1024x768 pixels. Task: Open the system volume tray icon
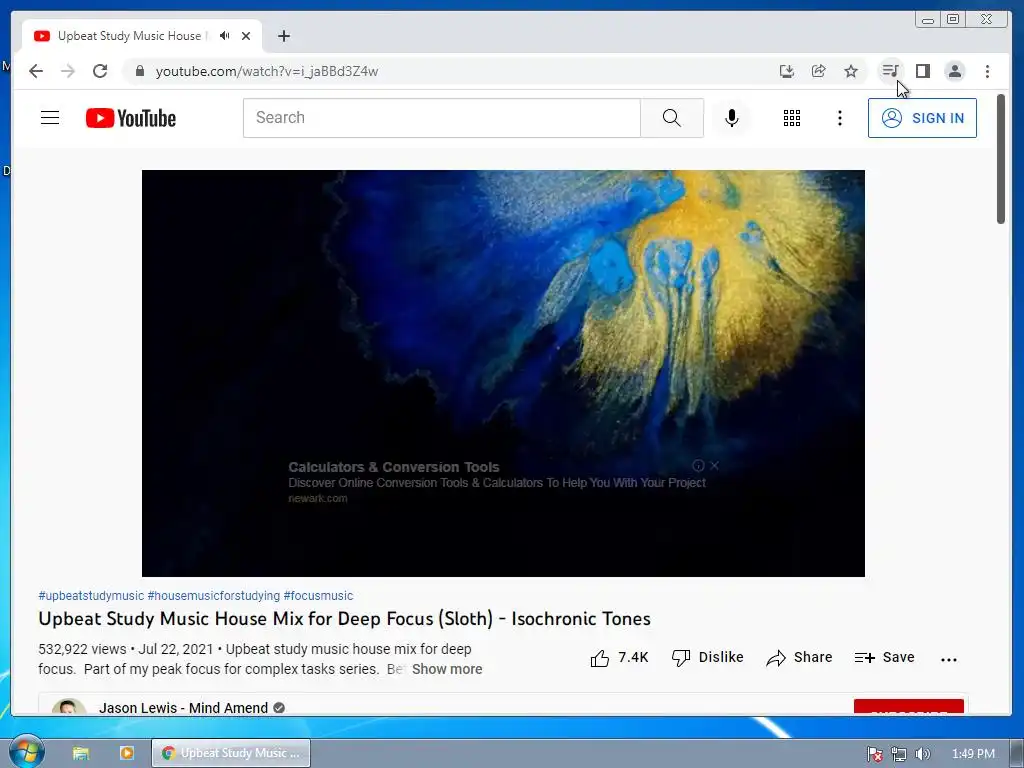click(x=923, y=754)
